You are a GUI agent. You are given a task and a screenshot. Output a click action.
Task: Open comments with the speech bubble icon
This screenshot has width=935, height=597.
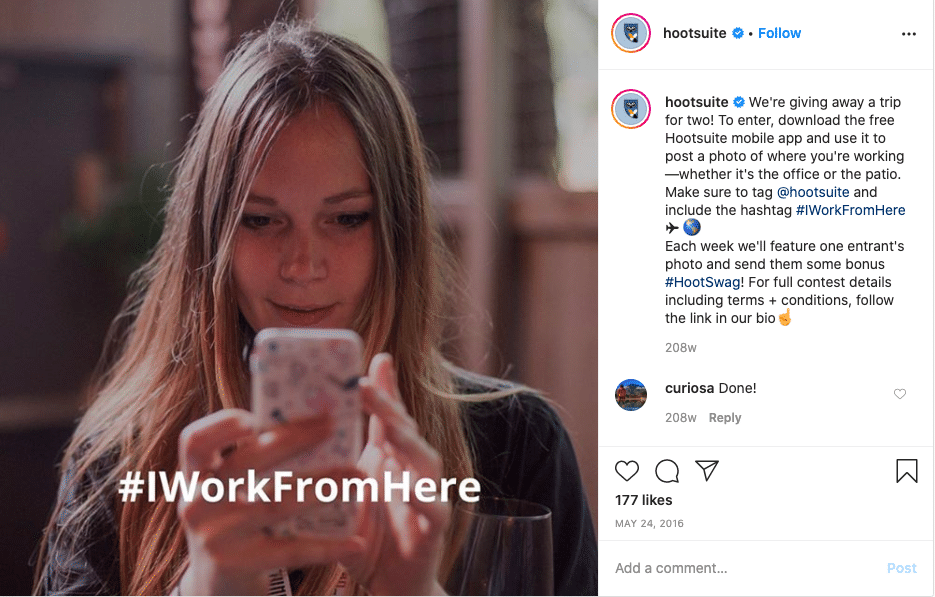pyautogui.click(x=667, y=471)
